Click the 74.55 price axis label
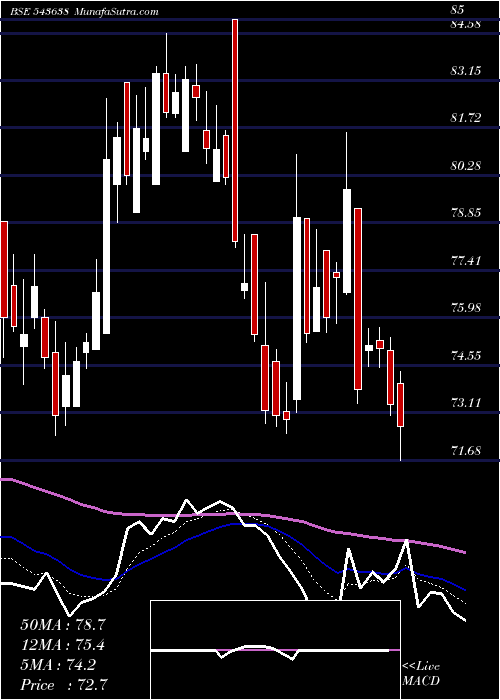Image resolution: width=500 pixels, height=700 pixels. pyautogui.click(x=466, y=355)
